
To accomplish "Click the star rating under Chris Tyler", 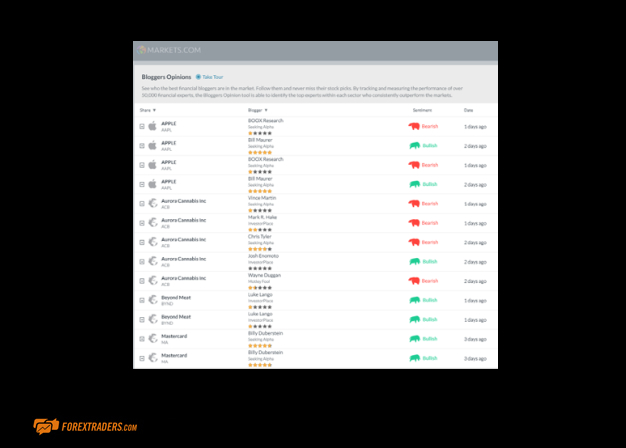I will click(x=260, y=249).
